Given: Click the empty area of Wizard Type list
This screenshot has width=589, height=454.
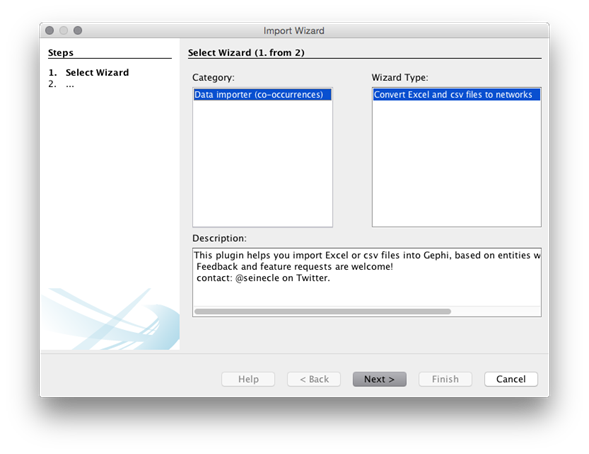Looking at the screenshot, I should [456, 163].
